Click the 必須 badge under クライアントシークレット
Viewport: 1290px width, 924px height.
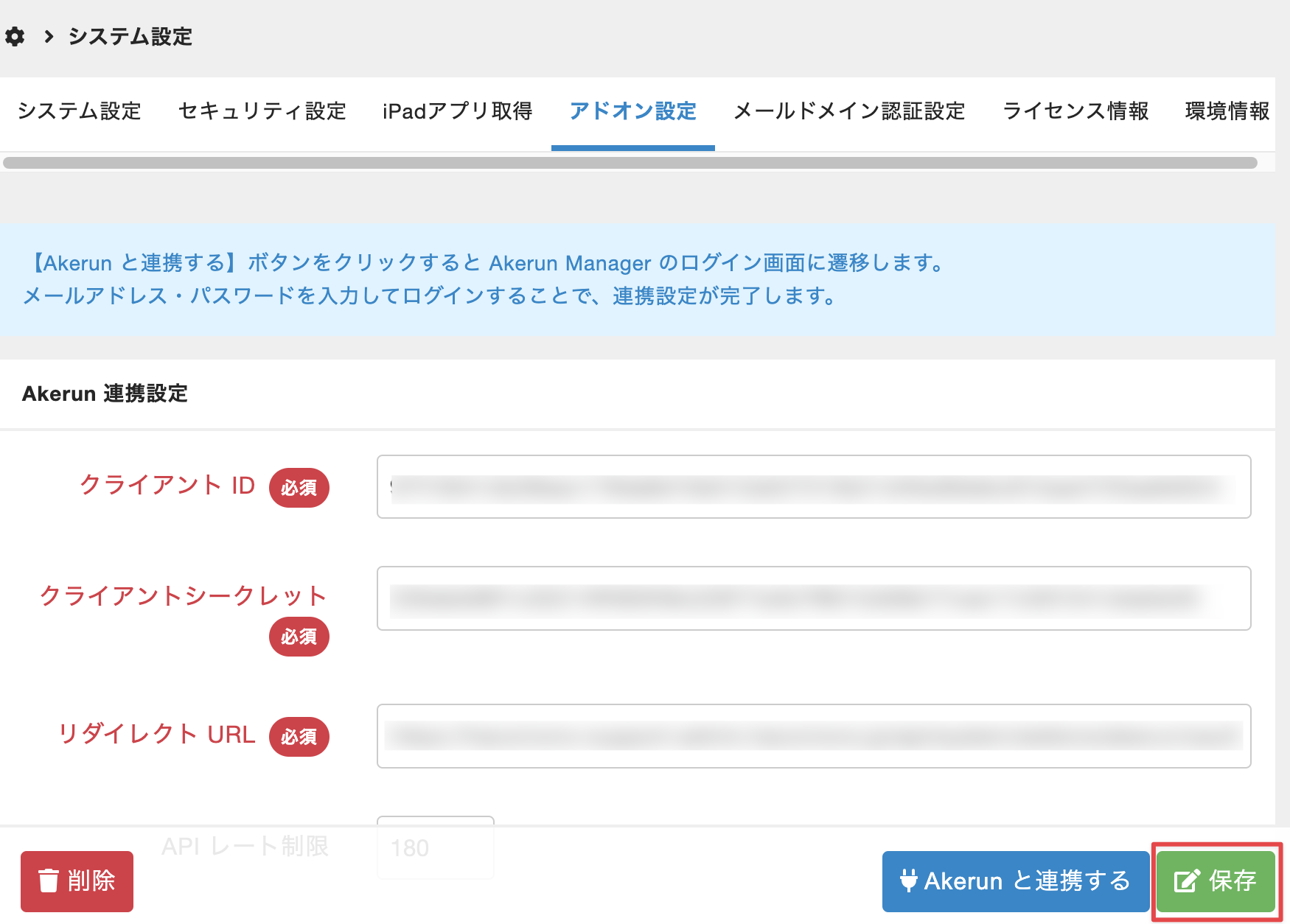pyautogui.click(x=299, y=637)
